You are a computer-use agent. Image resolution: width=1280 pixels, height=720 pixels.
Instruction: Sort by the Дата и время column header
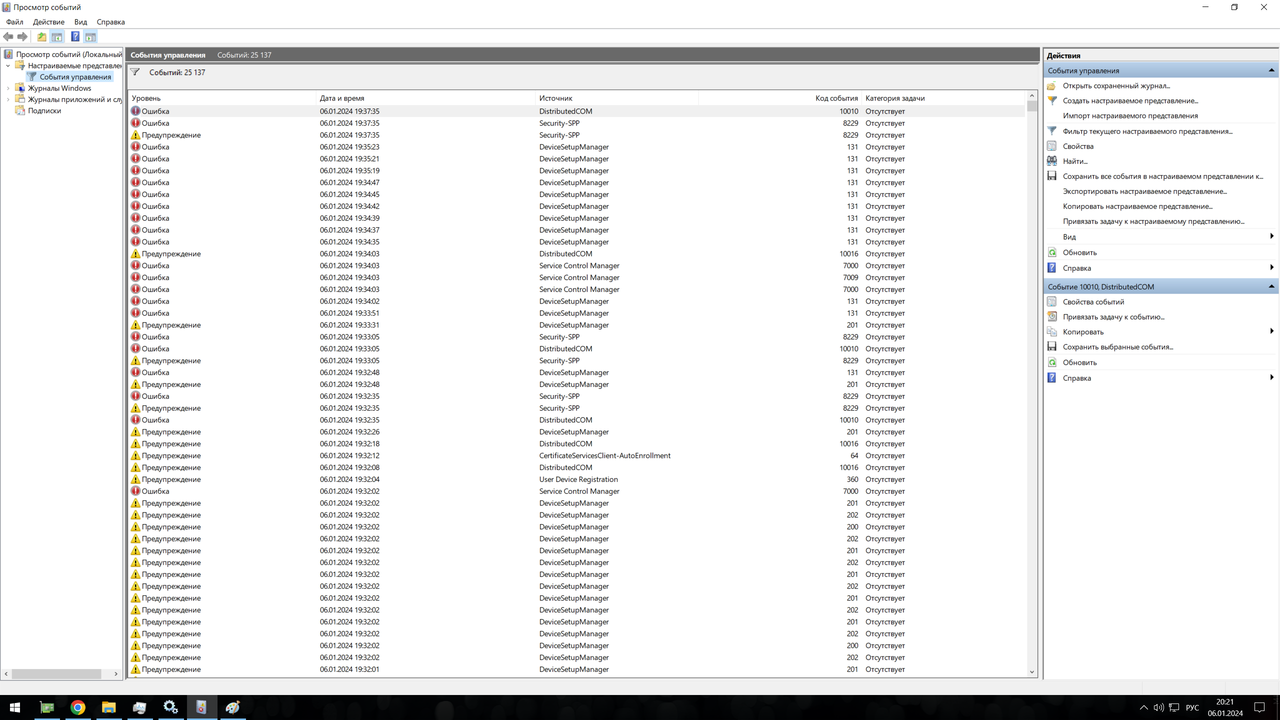(x=426, y=99)
